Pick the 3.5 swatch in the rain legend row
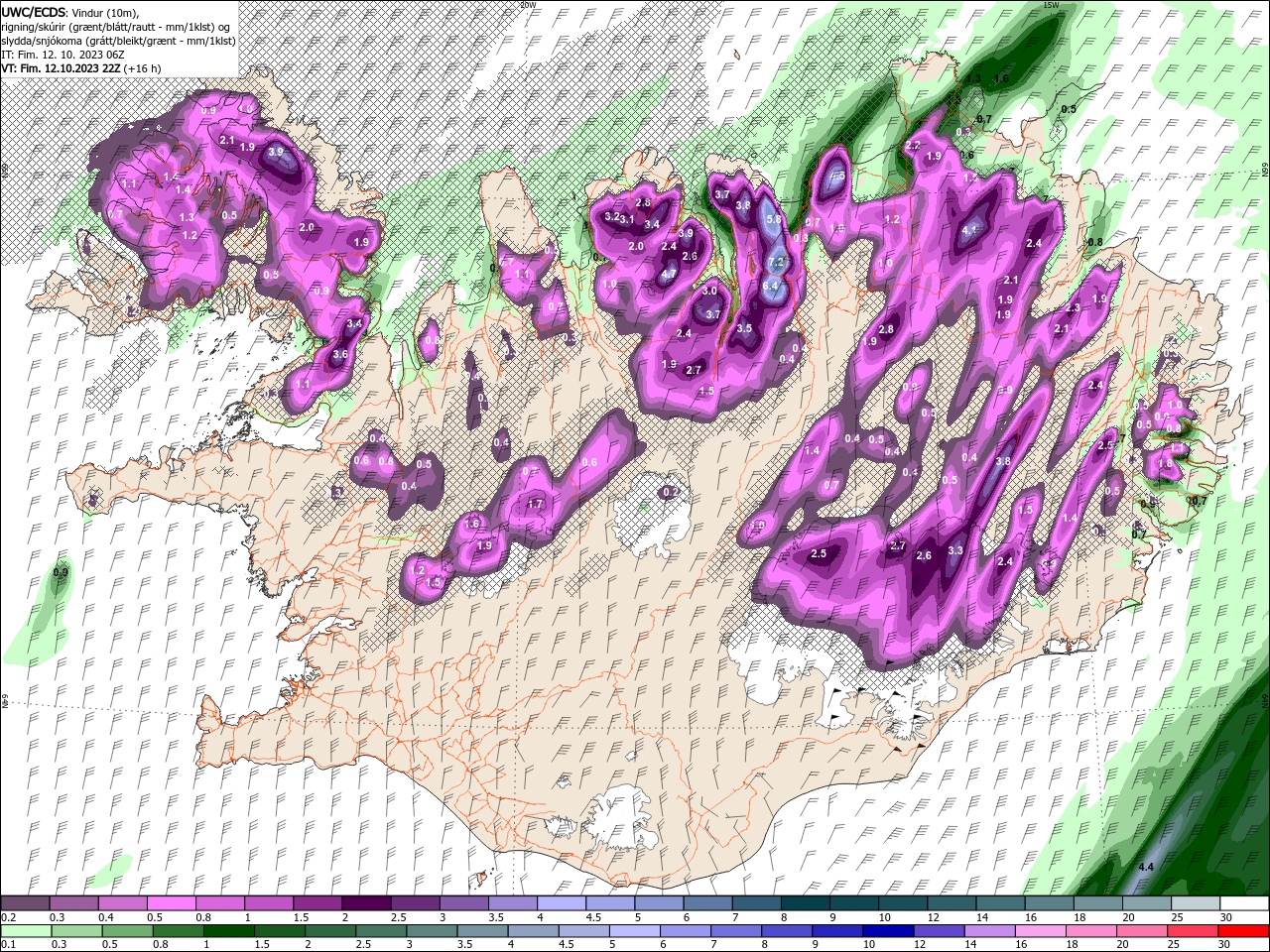The height and width of the screenshot is (952, 1270). point(482,931)
